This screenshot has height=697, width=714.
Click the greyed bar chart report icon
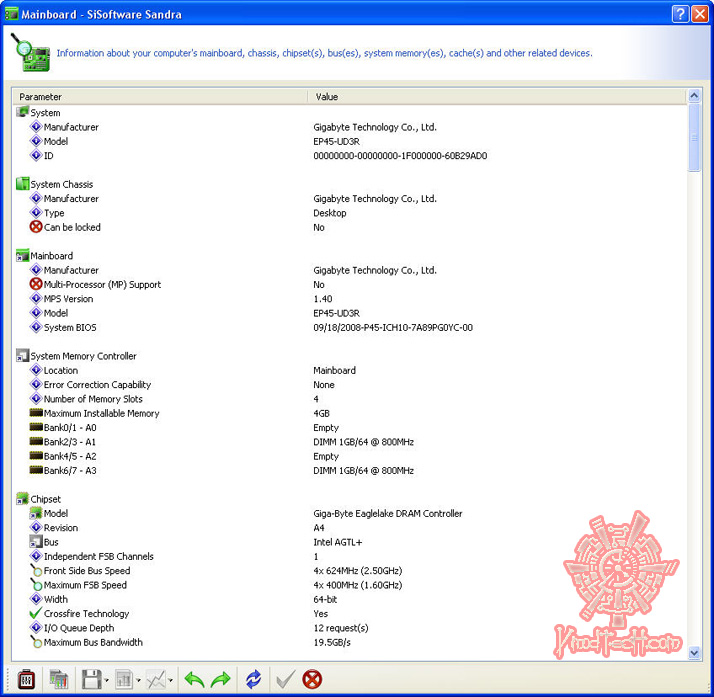[x=124, y=679]
